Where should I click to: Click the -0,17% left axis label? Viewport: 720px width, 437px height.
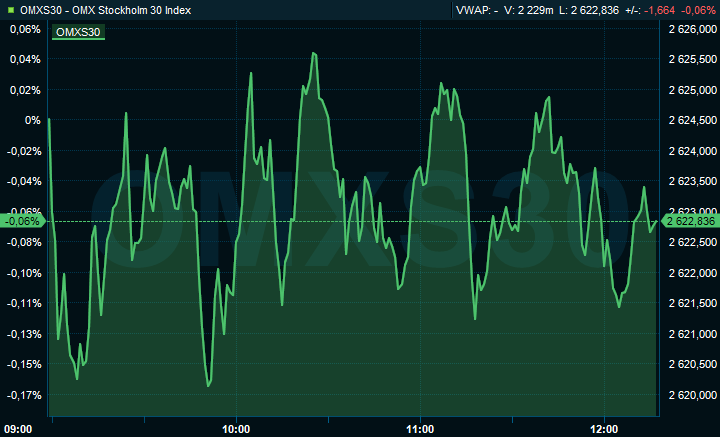pyautogui.click(x=24, y=395)
